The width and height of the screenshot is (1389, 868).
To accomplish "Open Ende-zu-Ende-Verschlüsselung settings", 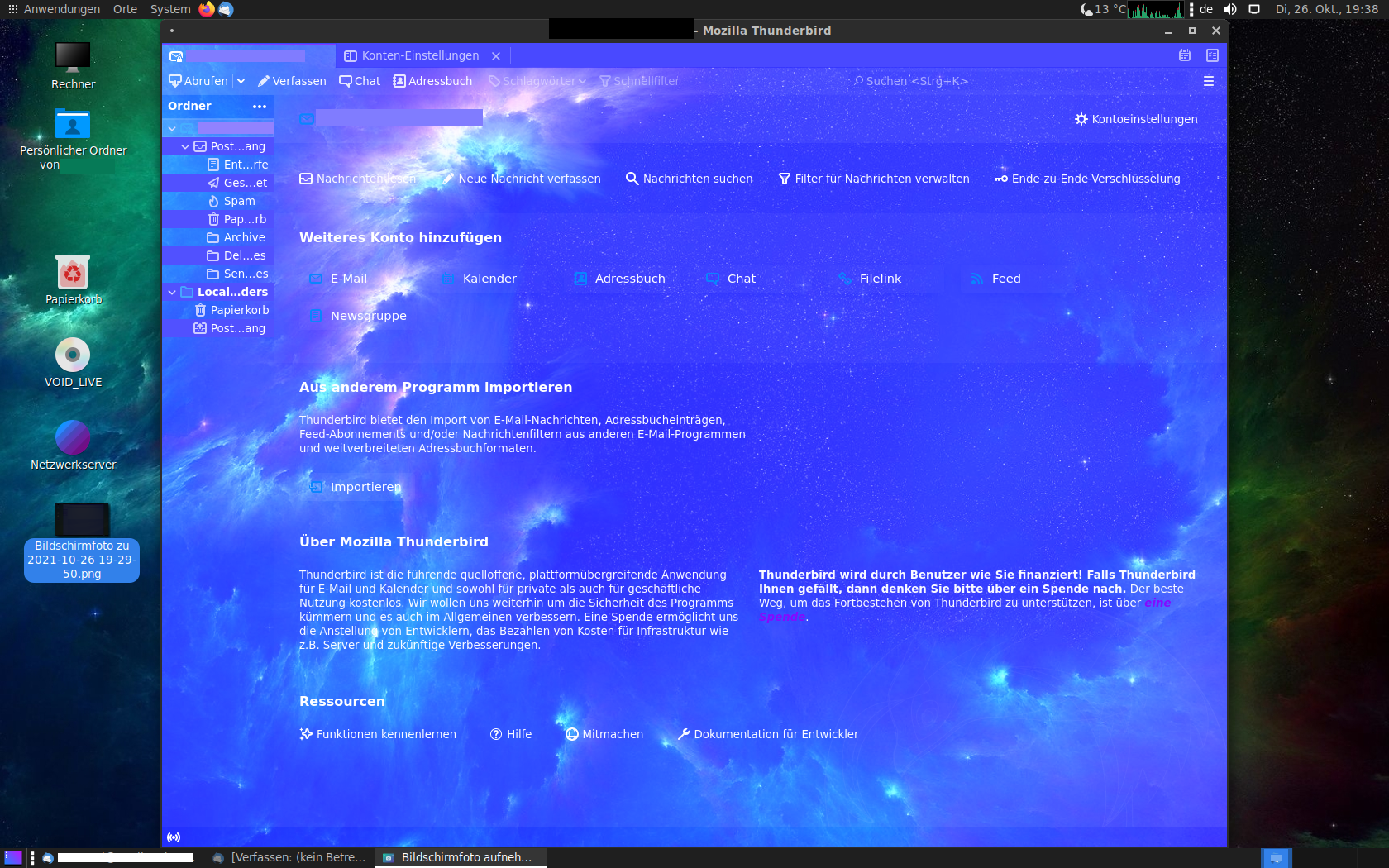I will (x=1087, y=179).
